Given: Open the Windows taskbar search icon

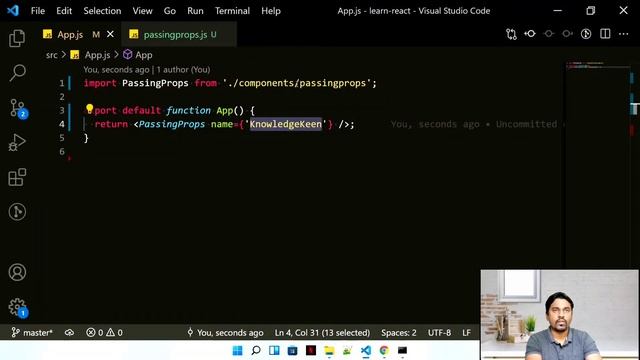Looking at the screenshot, I should [x=256, y=351].
